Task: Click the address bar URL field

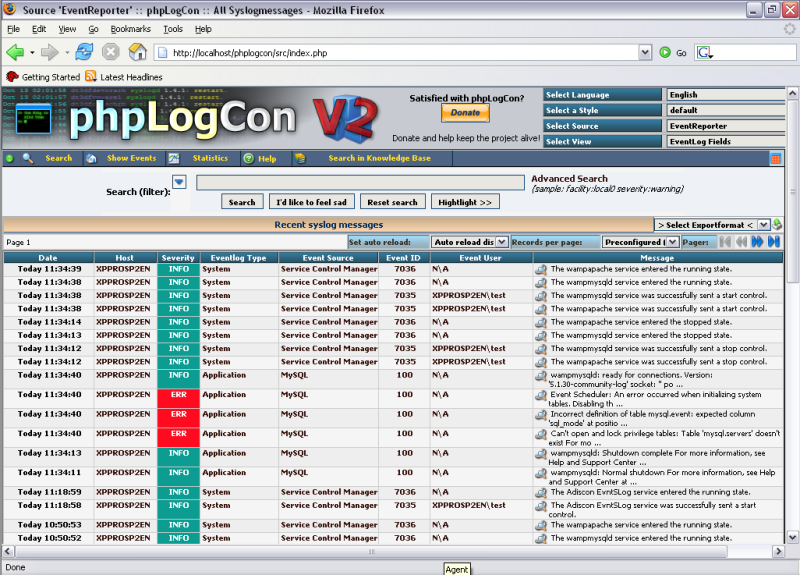Action: coord(396,53)
